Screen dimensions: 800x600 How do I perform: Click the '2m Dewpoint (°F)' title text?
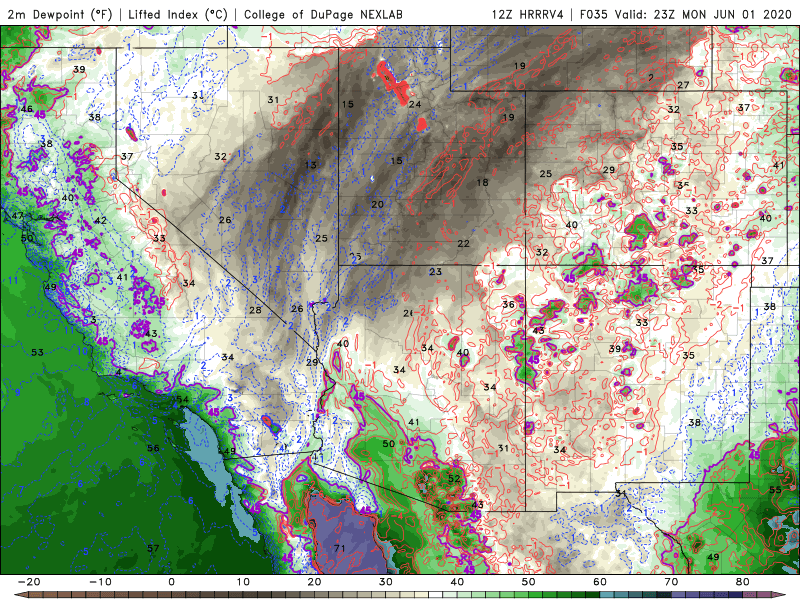59,14
